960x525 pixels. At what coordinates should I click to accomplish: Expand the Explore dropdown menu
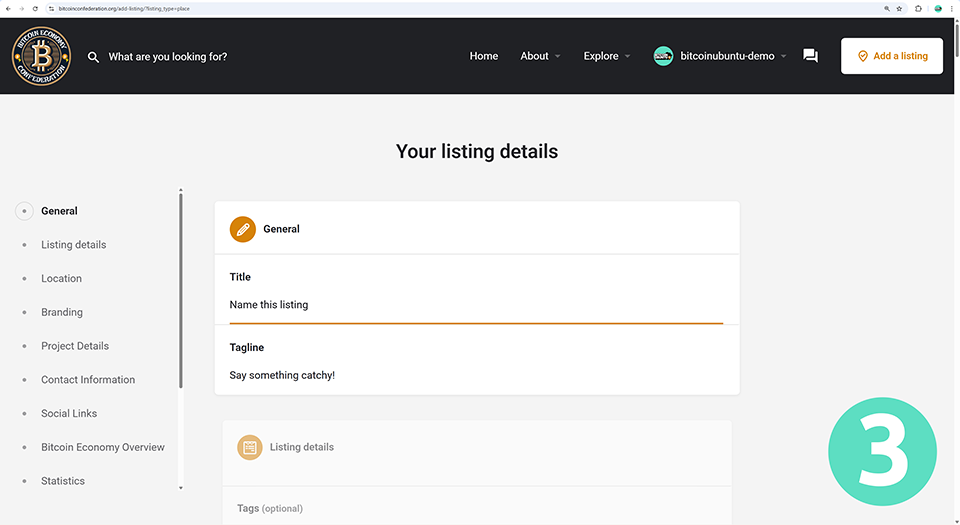pyautogui.click(x=606, y=56)
